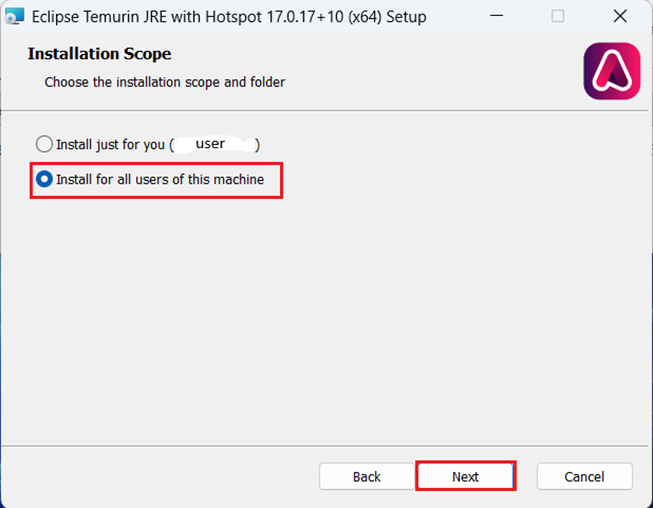The height and width of the screenshot is (508, 653).
Task: Cancel the installation
Action: [584, 476]
